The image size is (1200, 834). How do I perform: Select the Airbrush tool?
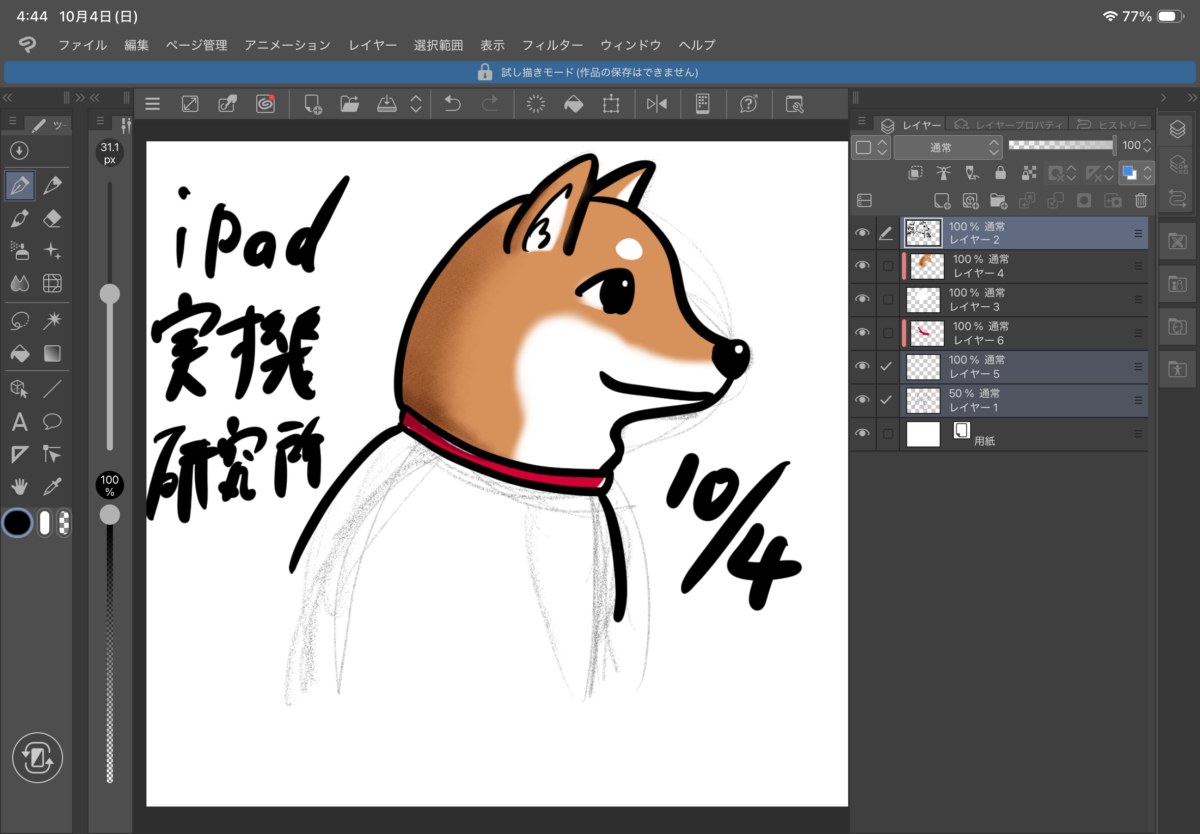[19, 250]
